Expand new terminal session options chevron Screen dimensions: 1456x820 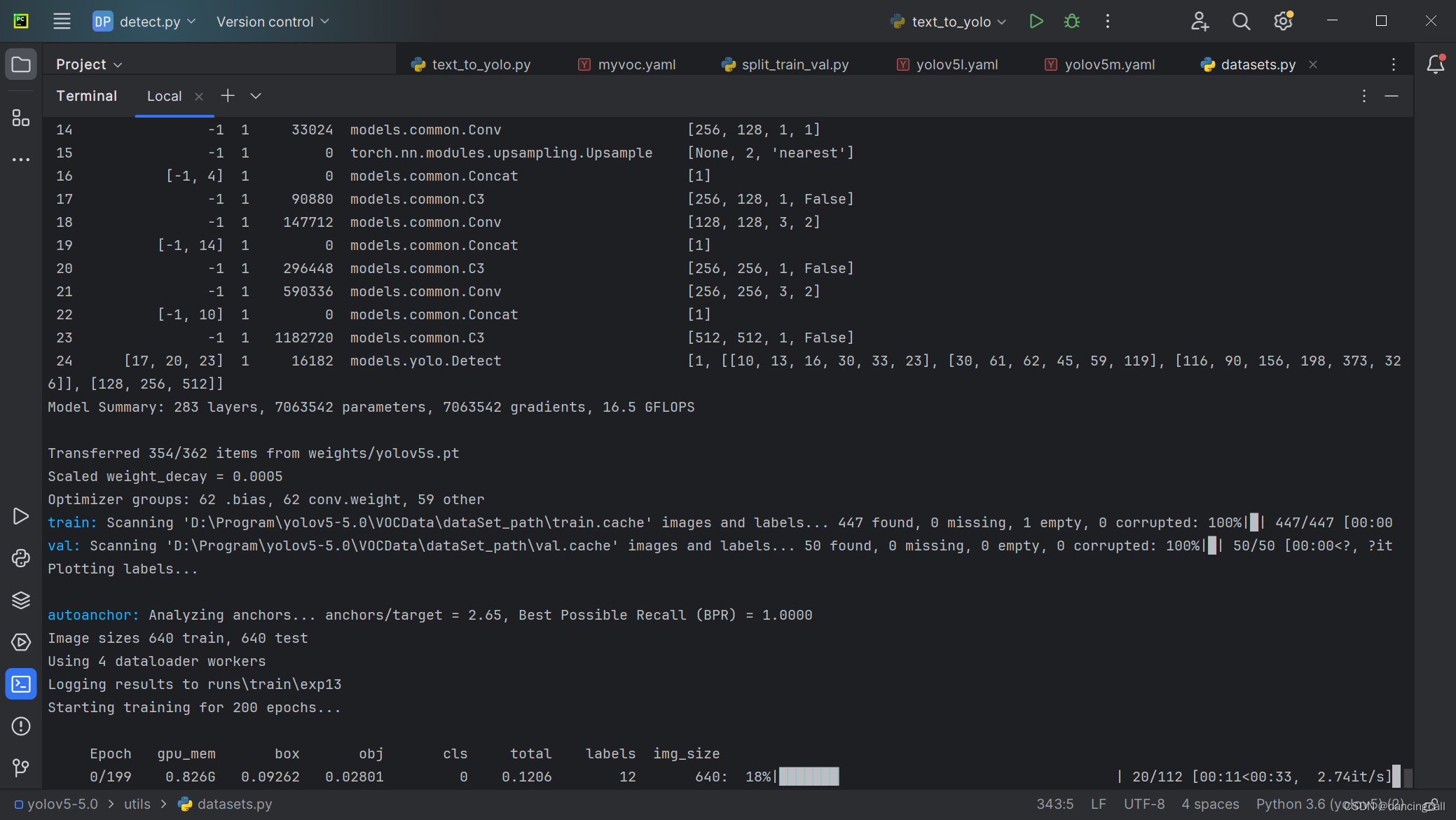pyautogui.click(x=256, y=96)
